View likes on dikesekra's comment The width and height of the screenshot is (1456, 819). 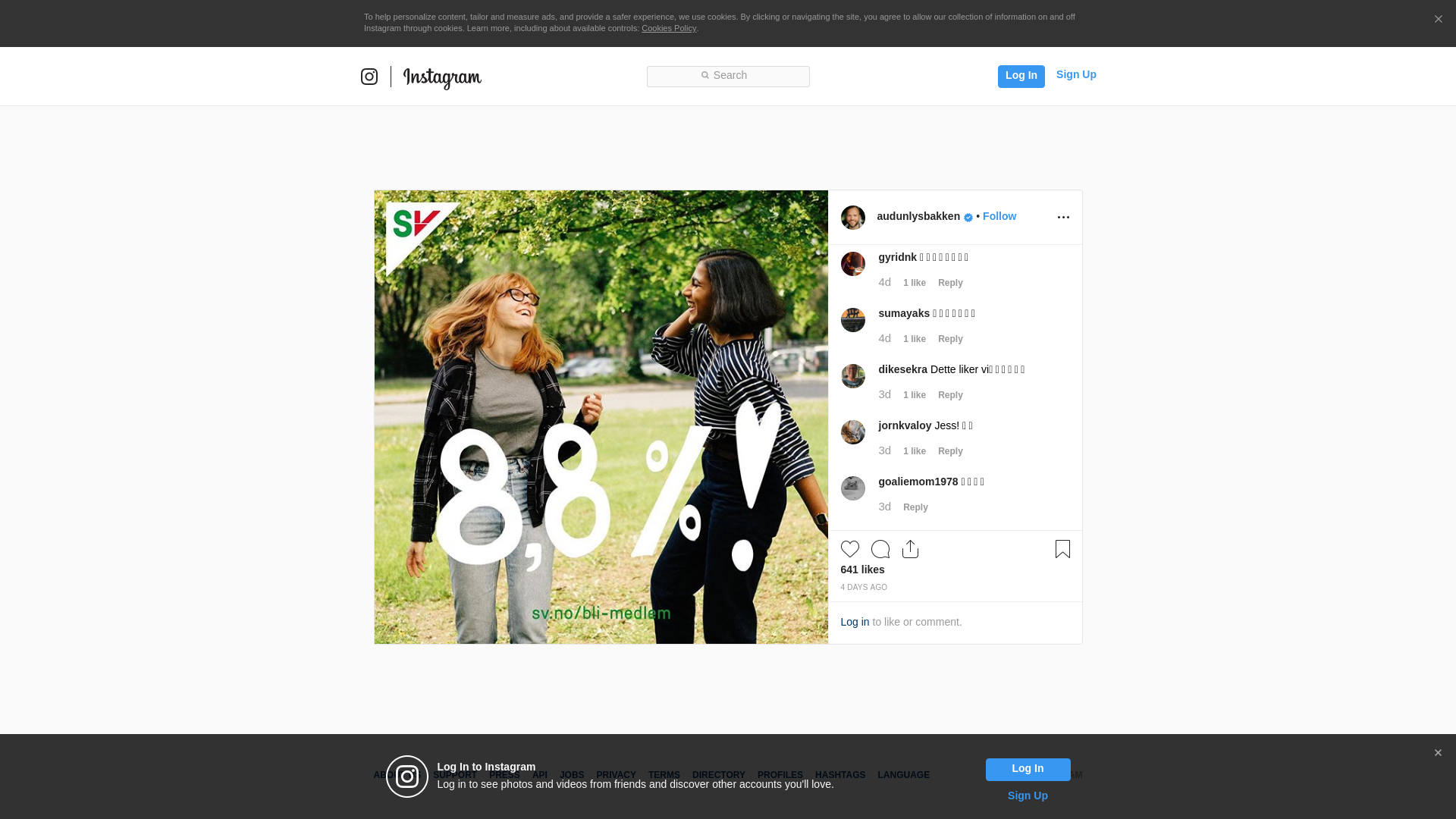point(915,395)
